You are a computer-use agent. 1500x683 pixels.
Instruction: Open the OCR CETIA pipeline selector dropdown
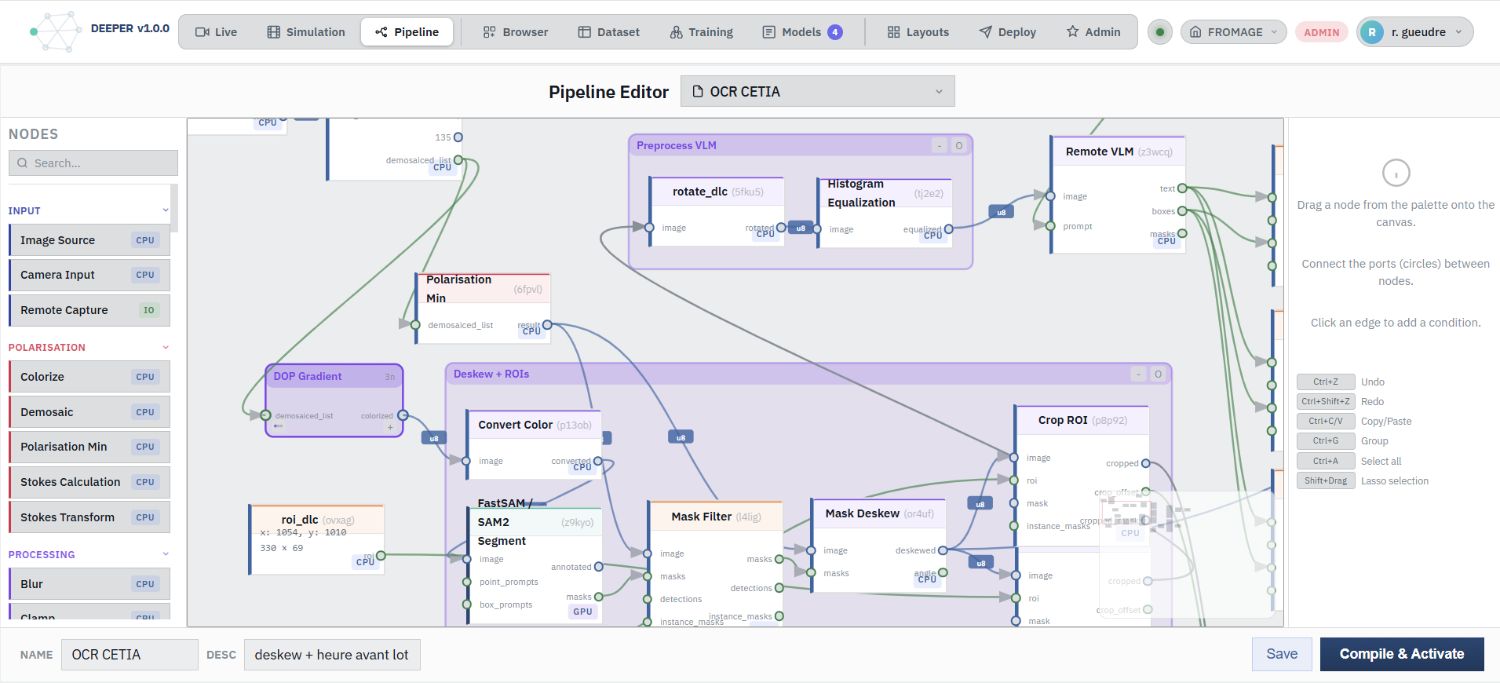click(x=817, y=91)
